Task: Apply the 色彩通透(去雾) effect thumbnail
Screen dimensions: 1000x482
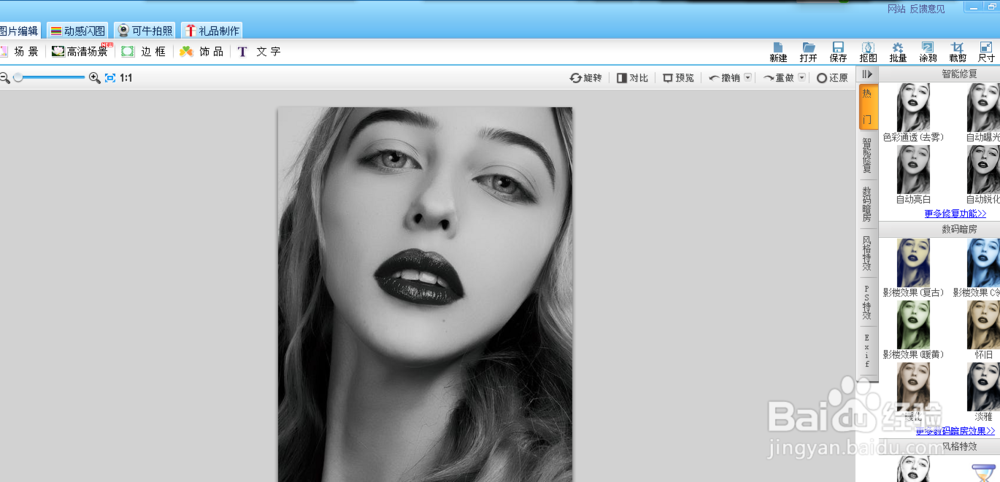Action: tap(913, 107)
